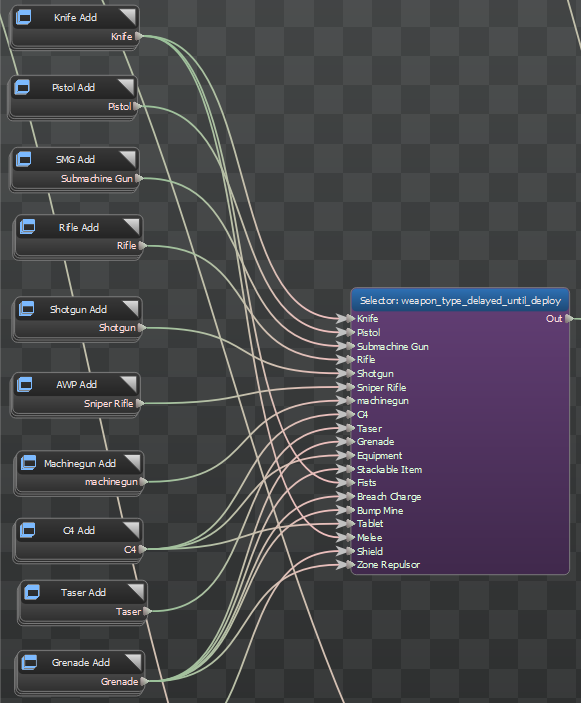This screenshot has height=703, width=581.
Task: Click the blue icon on Knife Add node
Action: point(23,17)
